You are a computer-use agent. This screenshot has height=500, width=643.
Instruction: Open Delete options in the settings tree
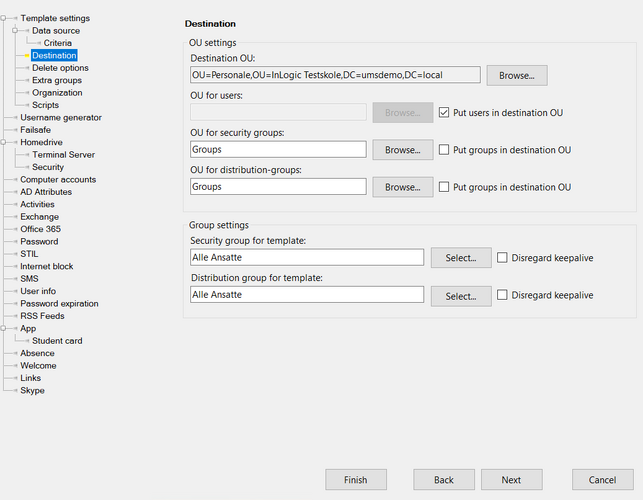pyautogui.click(x=59, y=68)
